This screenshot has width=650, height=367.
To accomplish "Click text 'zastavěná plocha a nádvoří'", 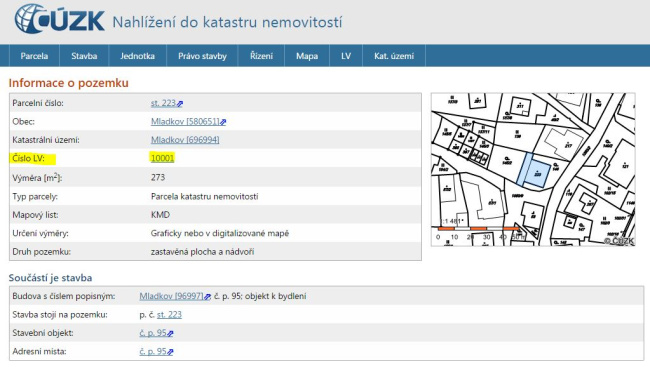I will coord(202,252).
